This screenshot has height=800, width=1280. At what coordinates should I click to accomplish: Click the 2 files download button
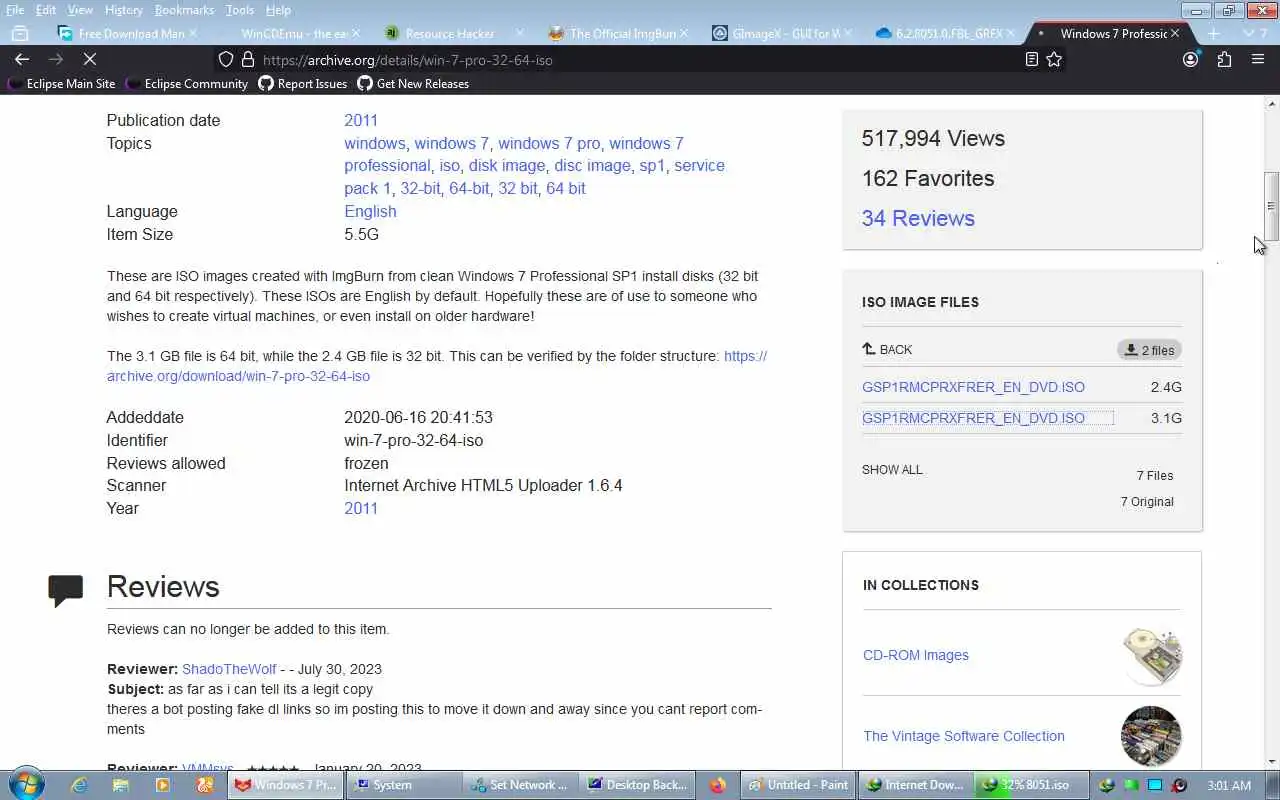point(1149,350)
